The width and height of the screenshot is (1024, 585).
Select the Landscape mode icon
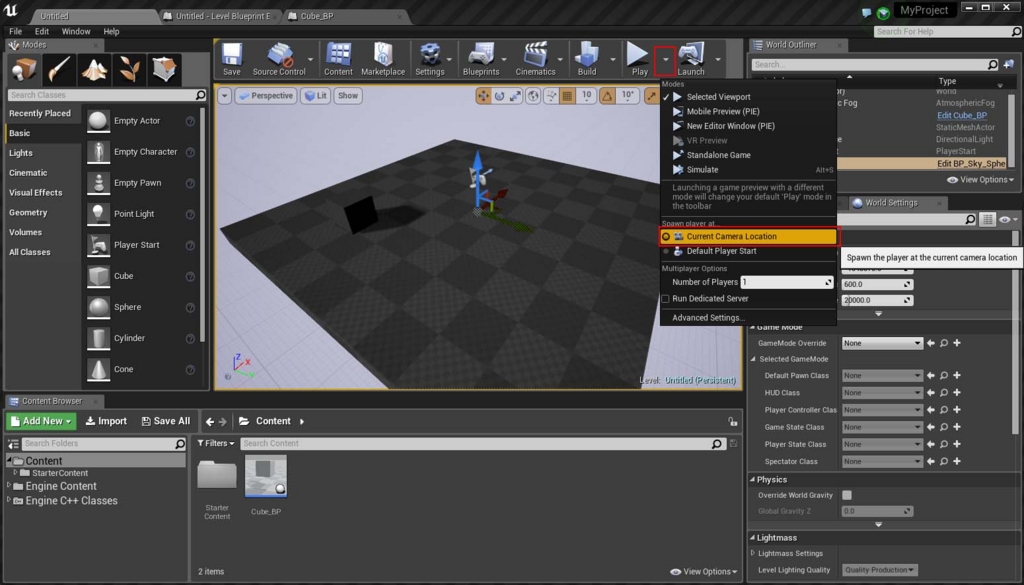95,69
